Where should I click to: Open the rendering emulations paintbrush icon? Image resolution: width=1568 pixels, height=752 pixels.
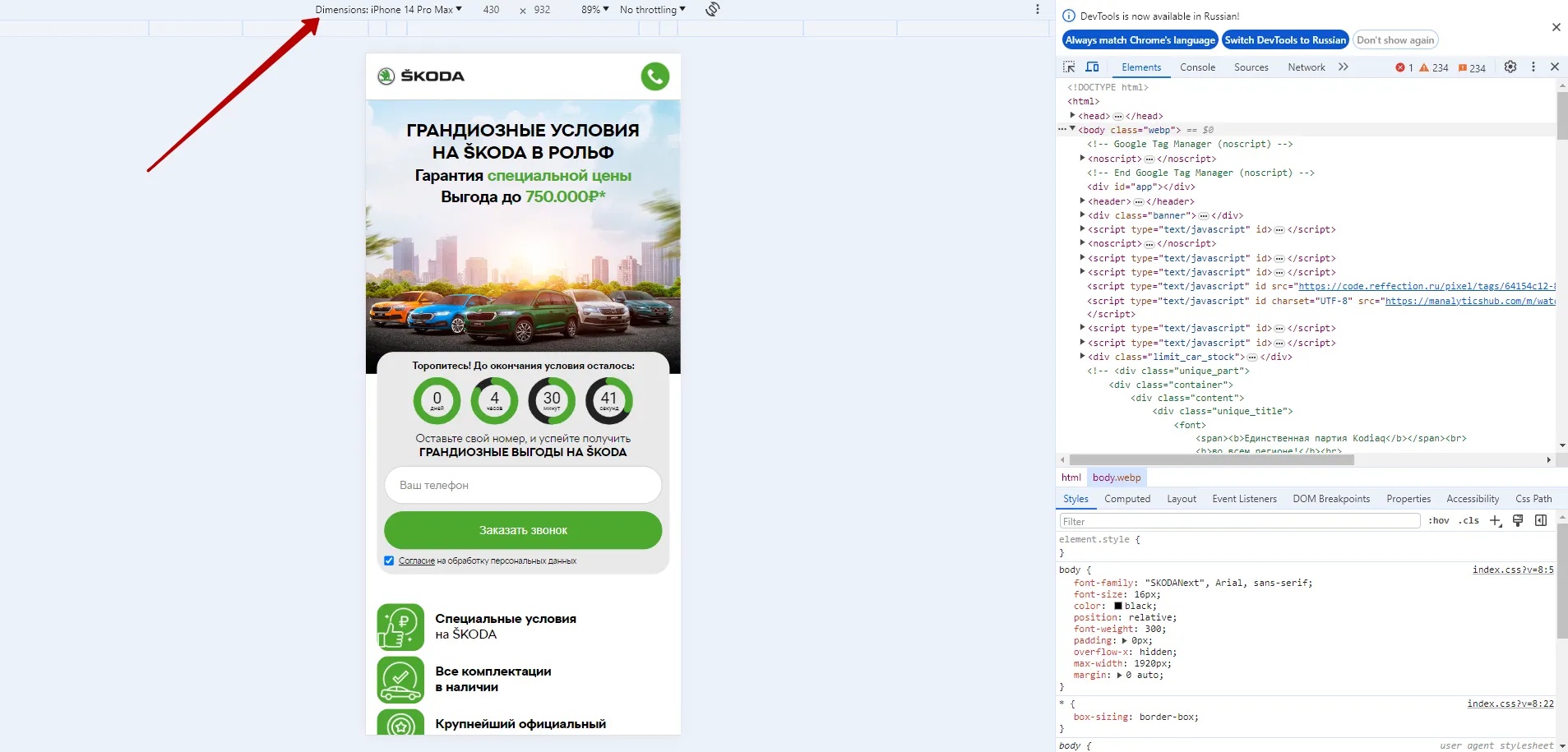(x=1518, y=521)
